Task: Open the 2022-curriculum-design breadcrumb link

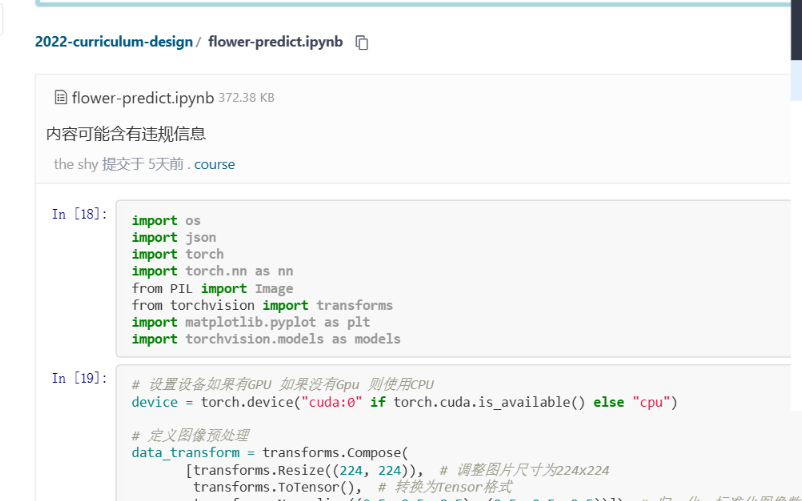Action: click(x=114, y=41)
